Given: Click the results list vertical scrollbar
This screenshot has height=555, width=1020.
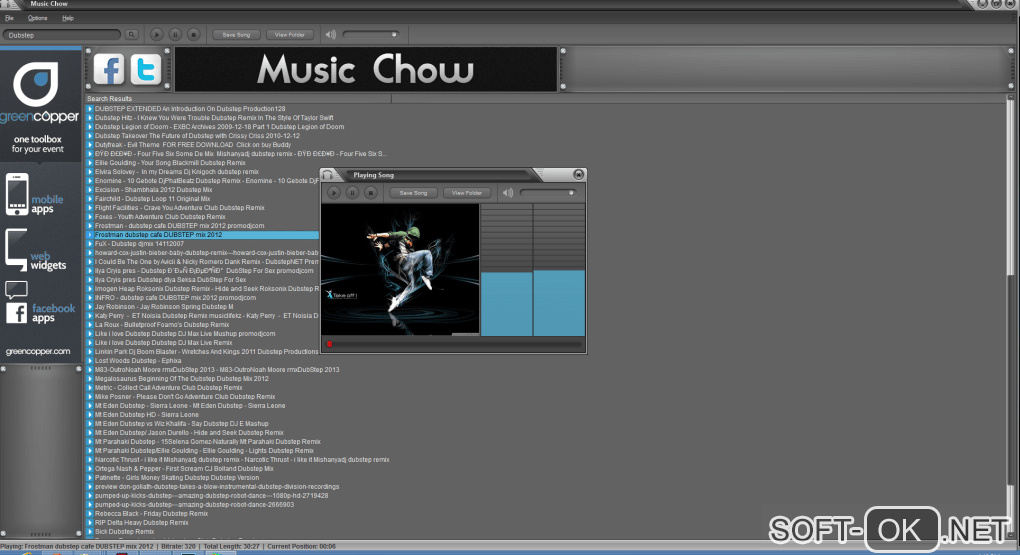Looking at the screenshot, I should point(1010,316).
